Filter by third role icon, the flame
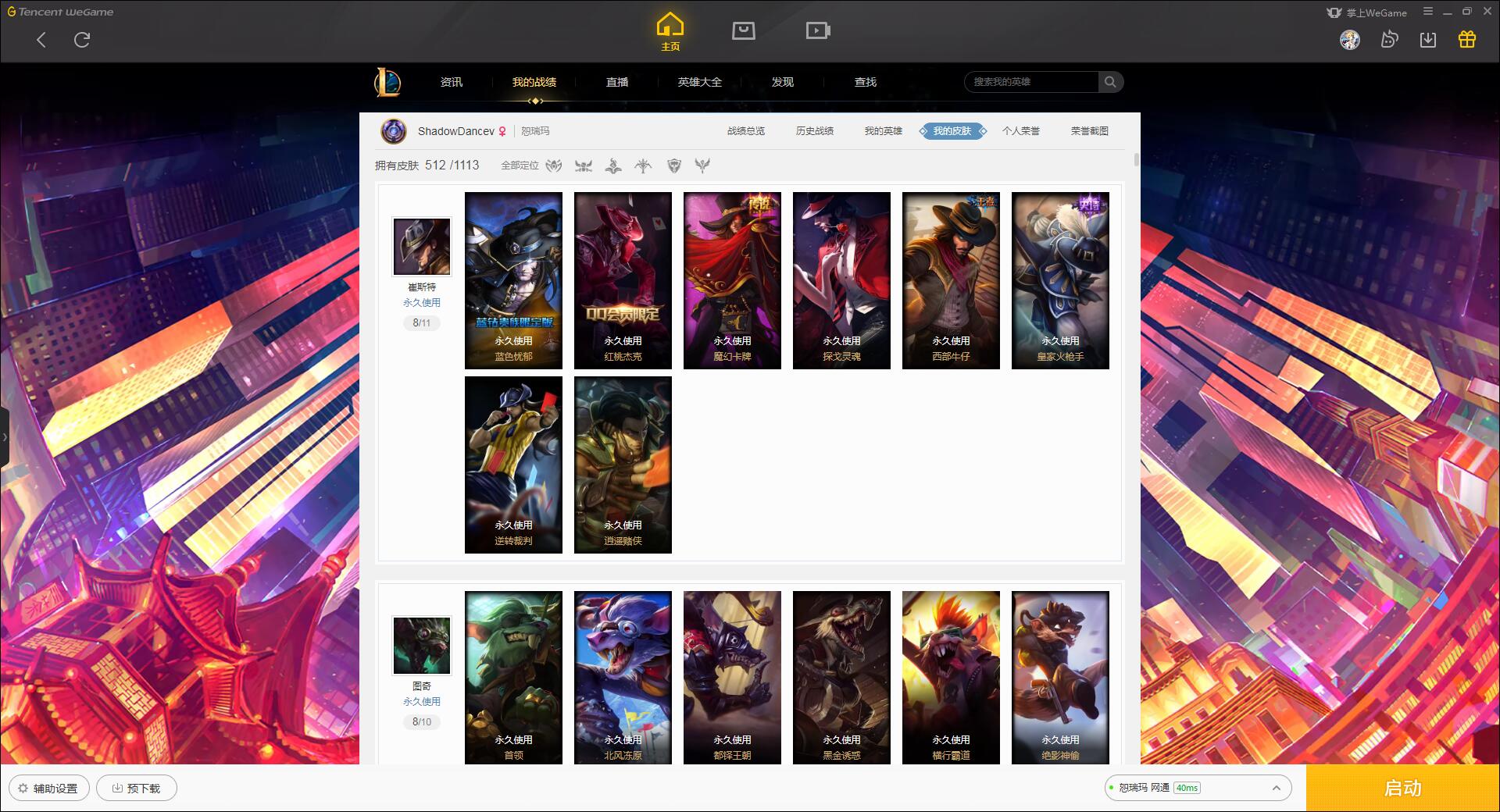Screen dimensions: 1500x812 613,166
